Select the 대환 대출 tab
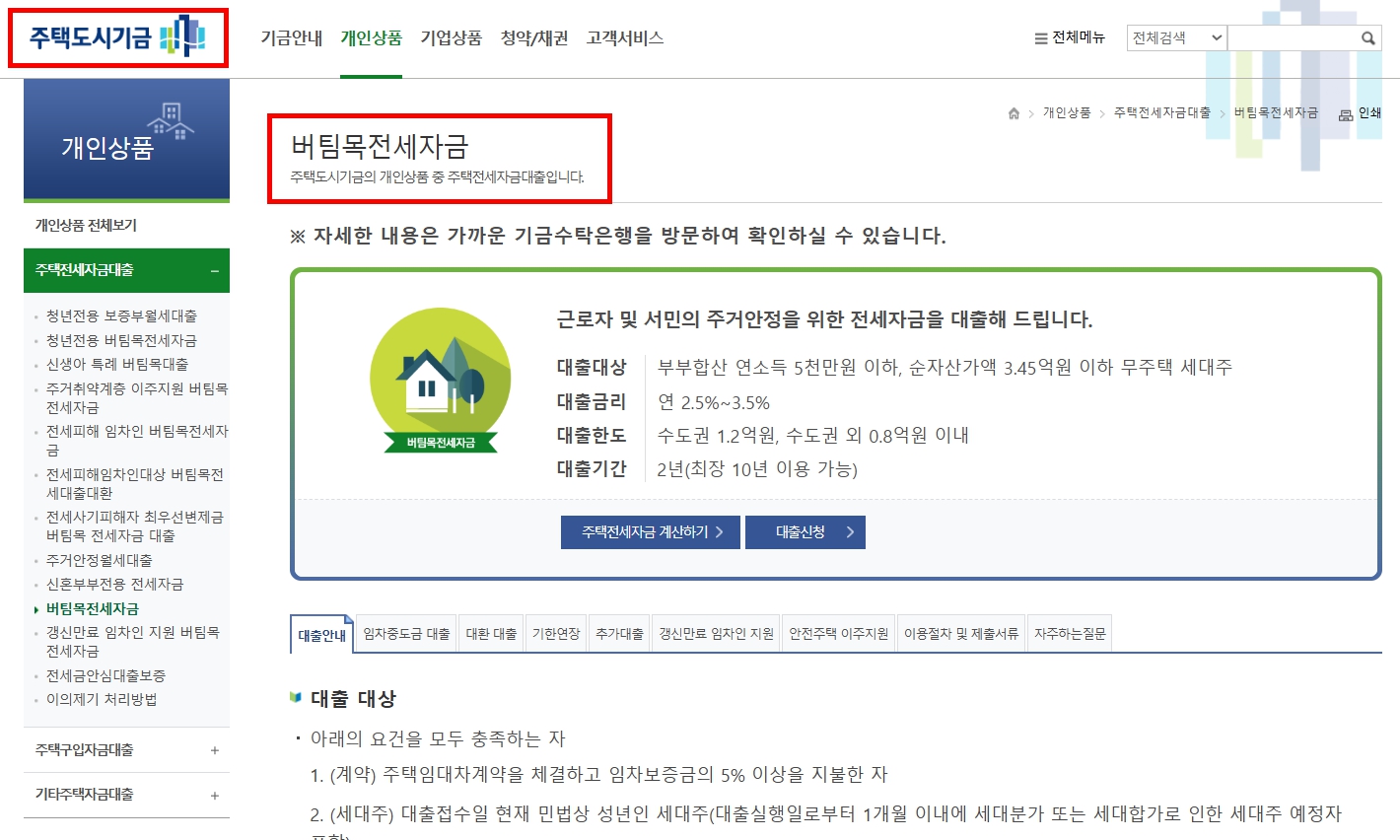 click(x=491, y=634)
